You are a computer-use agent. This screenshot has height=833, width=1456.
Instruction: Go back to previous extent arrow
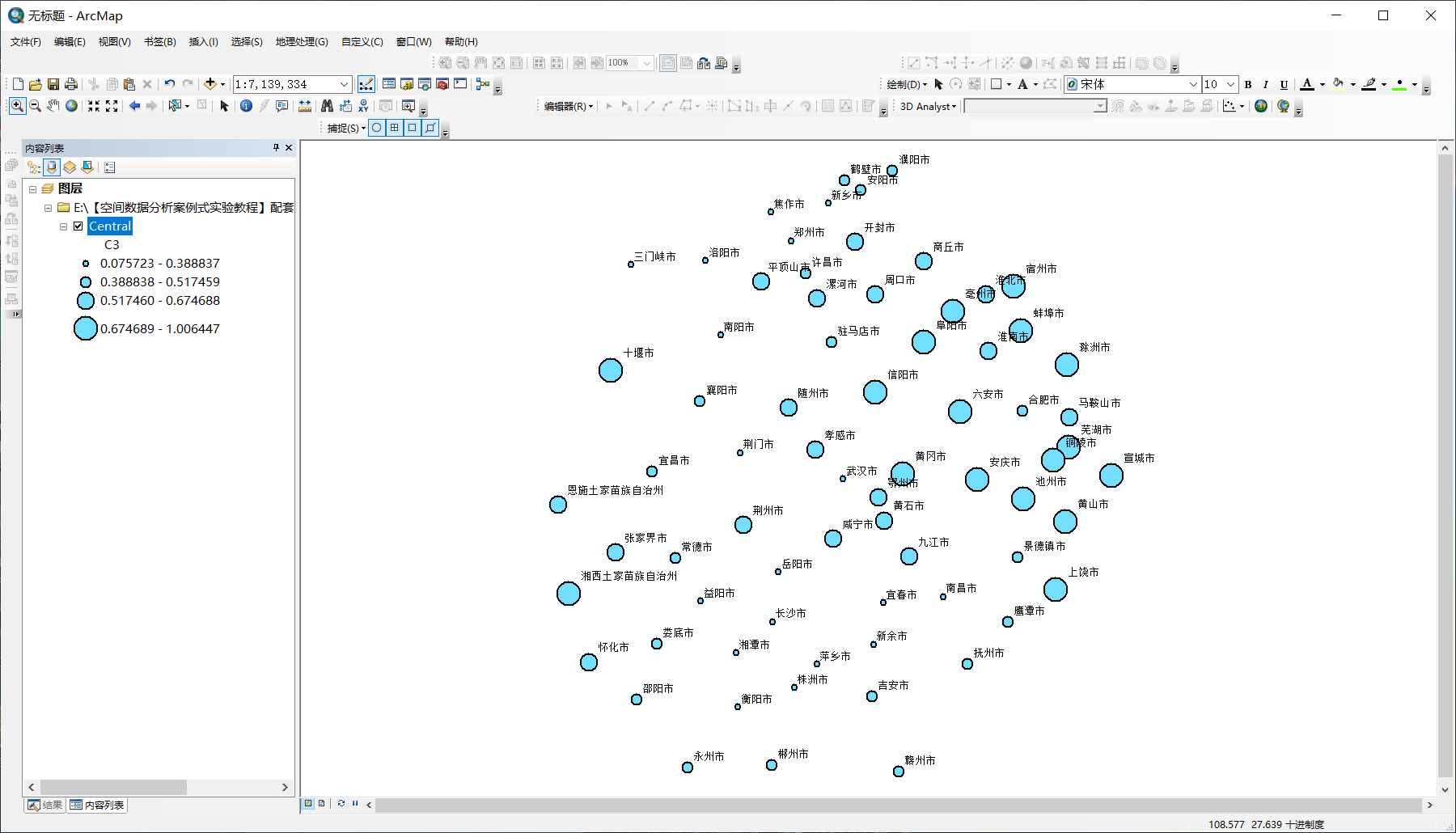(x=134, y=106)
